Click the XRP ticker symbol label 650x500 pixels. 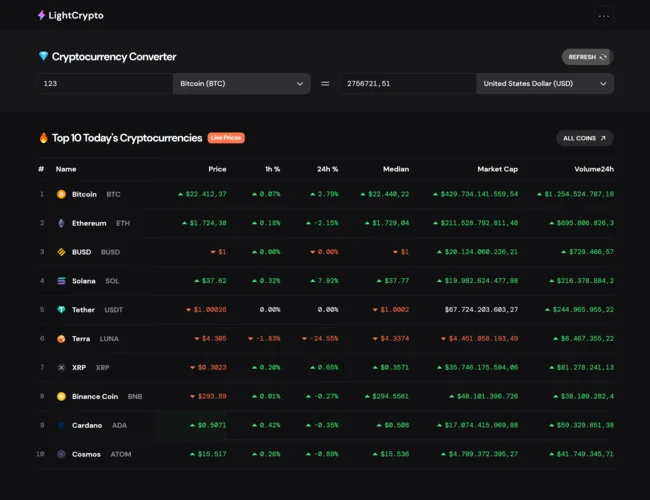[102, 367]
